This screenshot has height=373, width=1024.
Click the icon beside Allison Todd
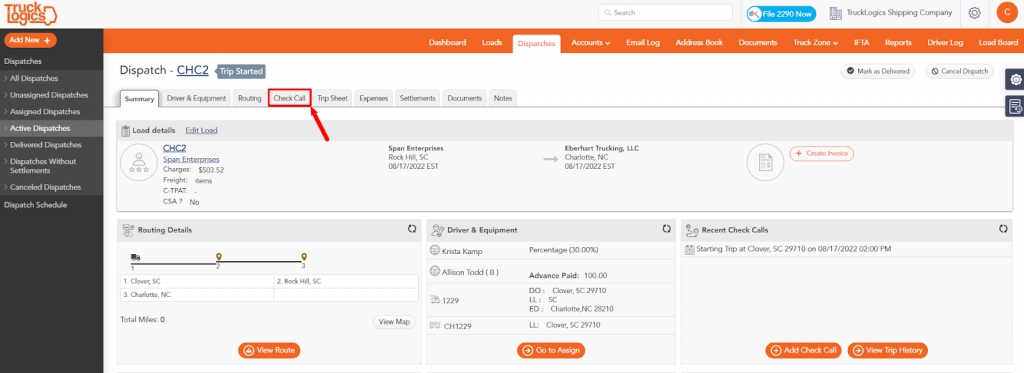(x=434, y=271)
